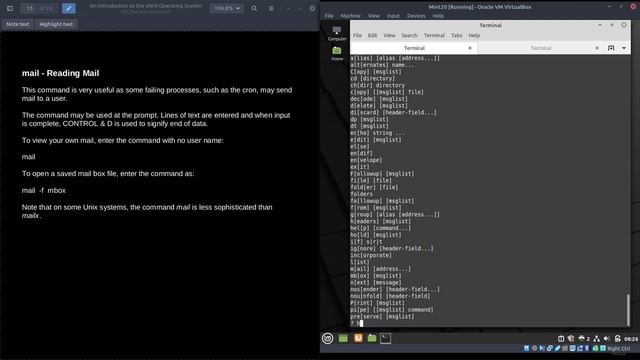Image resolution: width=640 pixels, height=360 pixels.
Task: Open VirtualBox Help menu
Action: pyautogui.click(x=438, y=16)
